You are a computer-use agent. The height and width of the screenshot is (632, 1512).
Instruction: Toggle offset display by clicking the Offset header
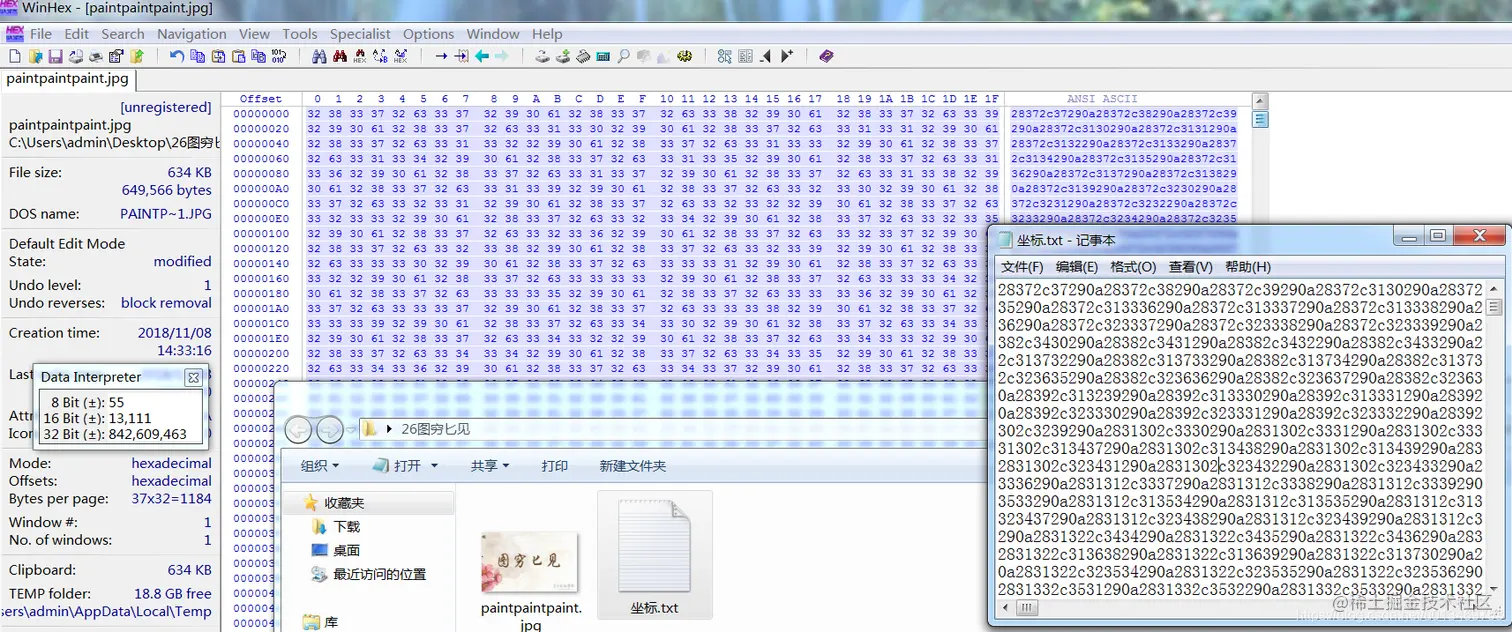(260, 98)
